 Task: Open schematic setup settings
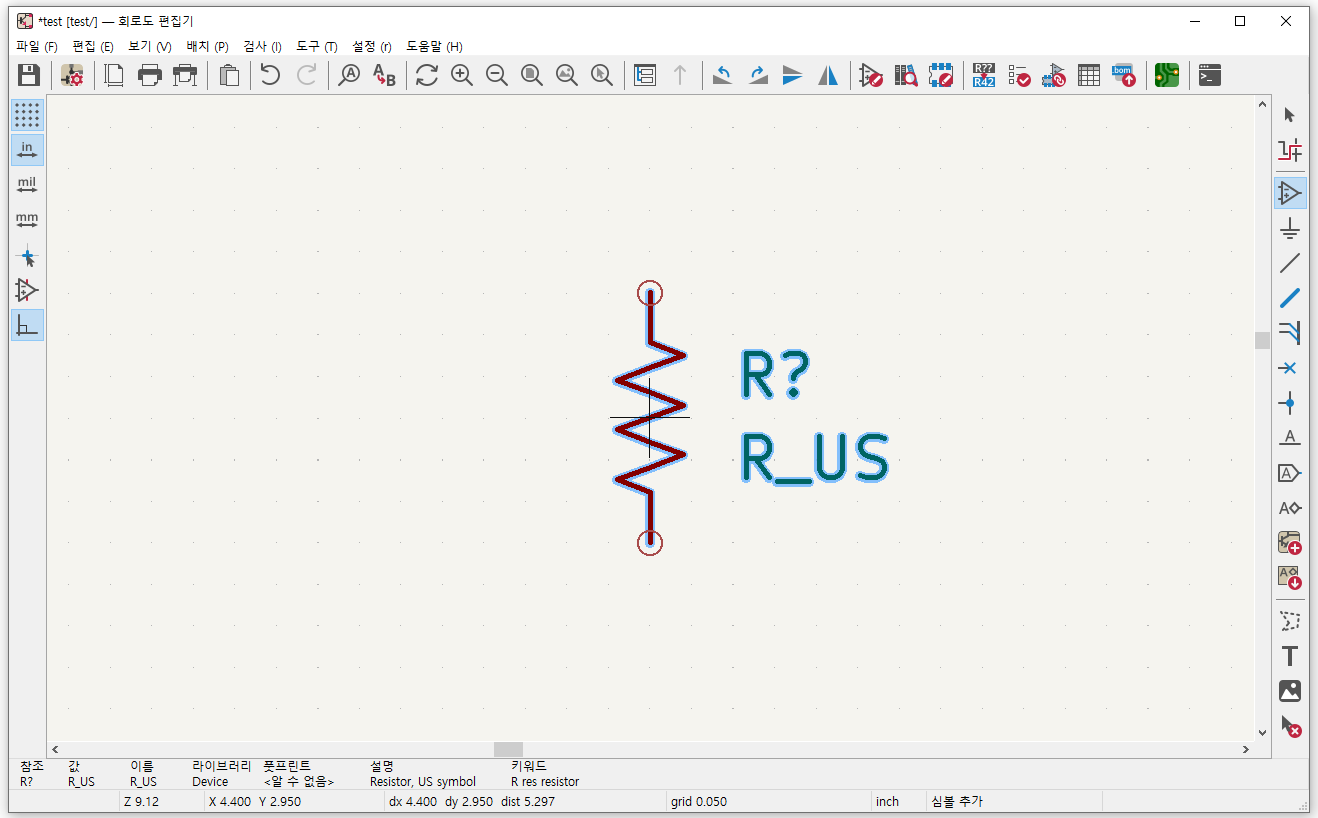[x=72, y=75]
